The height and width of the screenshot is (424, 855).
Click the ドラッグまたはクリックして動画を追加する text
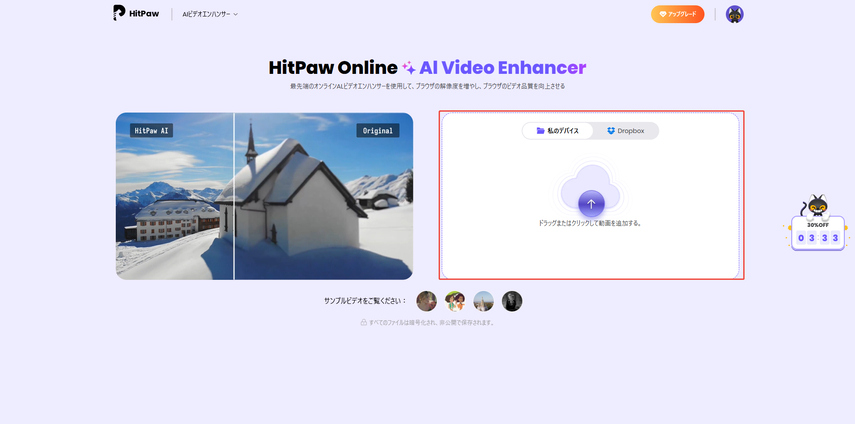click(589, 223)
